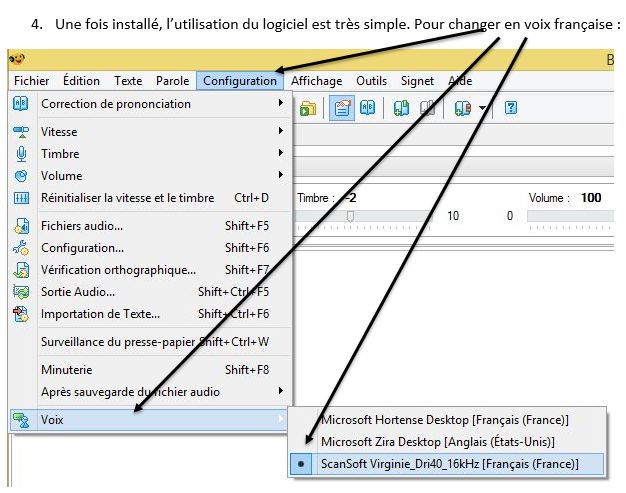Click the Sortie Audio icon in menu
Screen dimensions: 626x493
20,292
